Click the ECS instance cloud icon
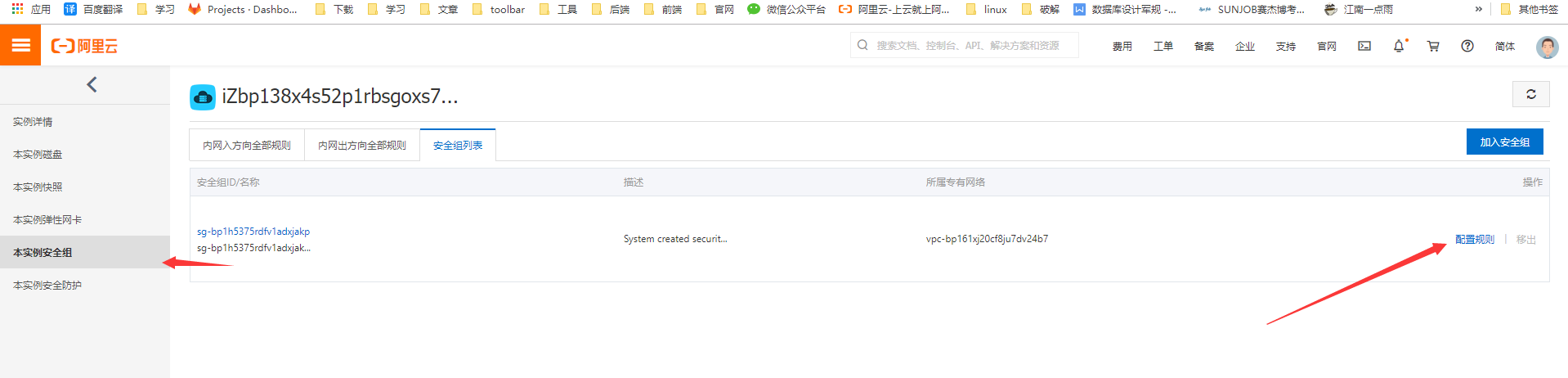1568x378 pixels. [203, 97]
